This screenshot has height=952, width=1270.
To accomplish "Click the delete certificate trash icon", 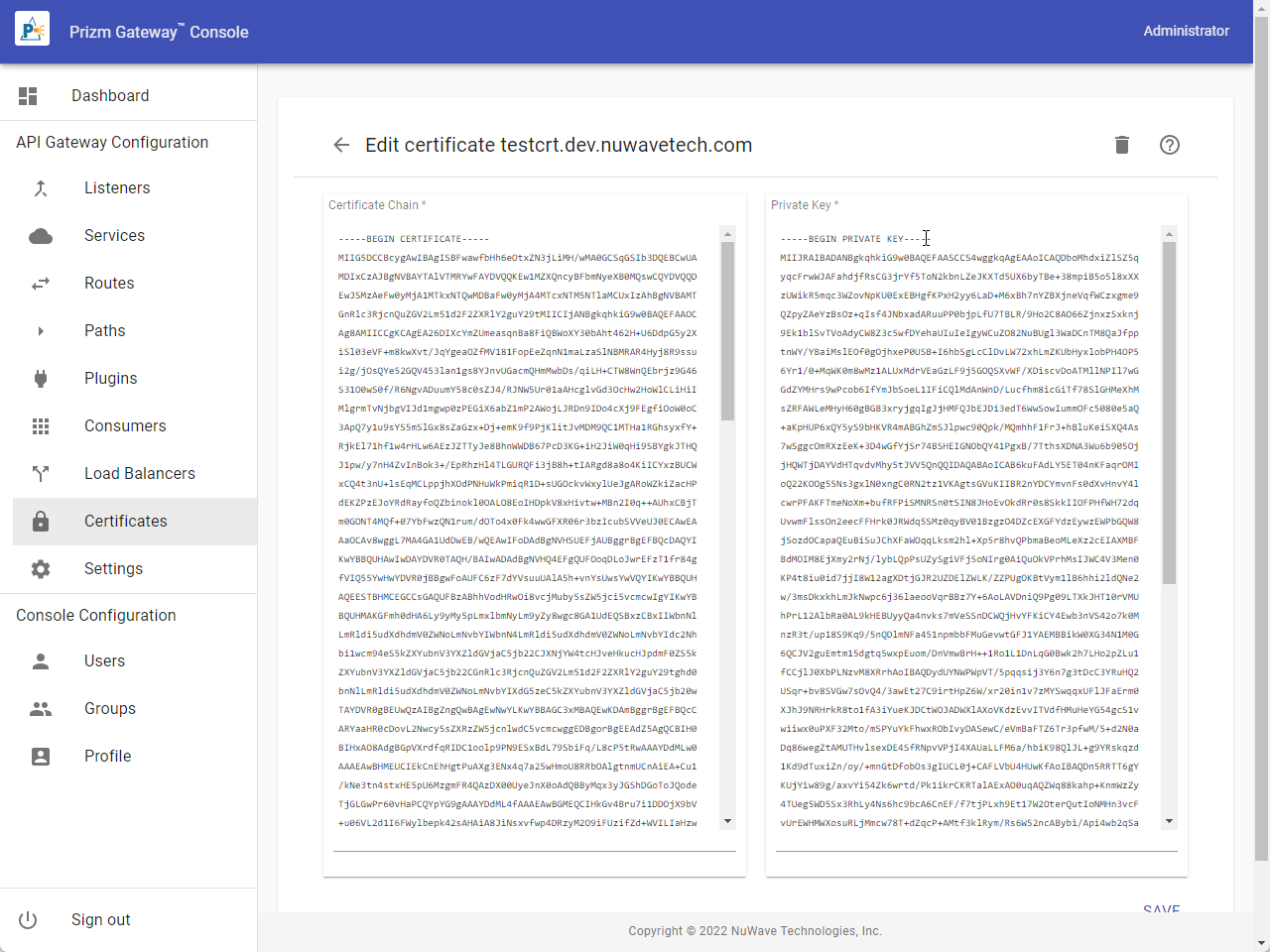I will 1122,145.
